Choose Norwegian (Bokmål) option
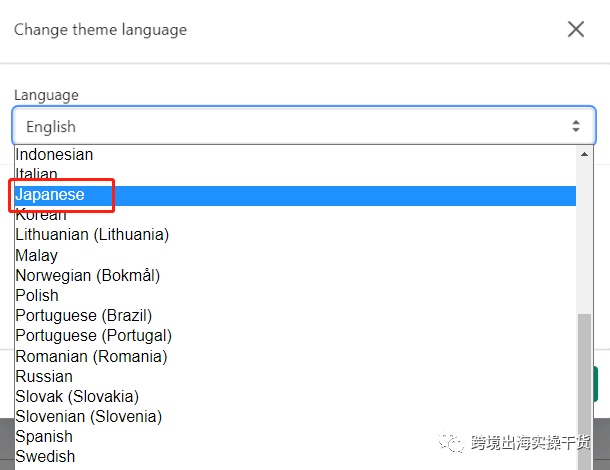610x470 pixels. coord(295,275)
